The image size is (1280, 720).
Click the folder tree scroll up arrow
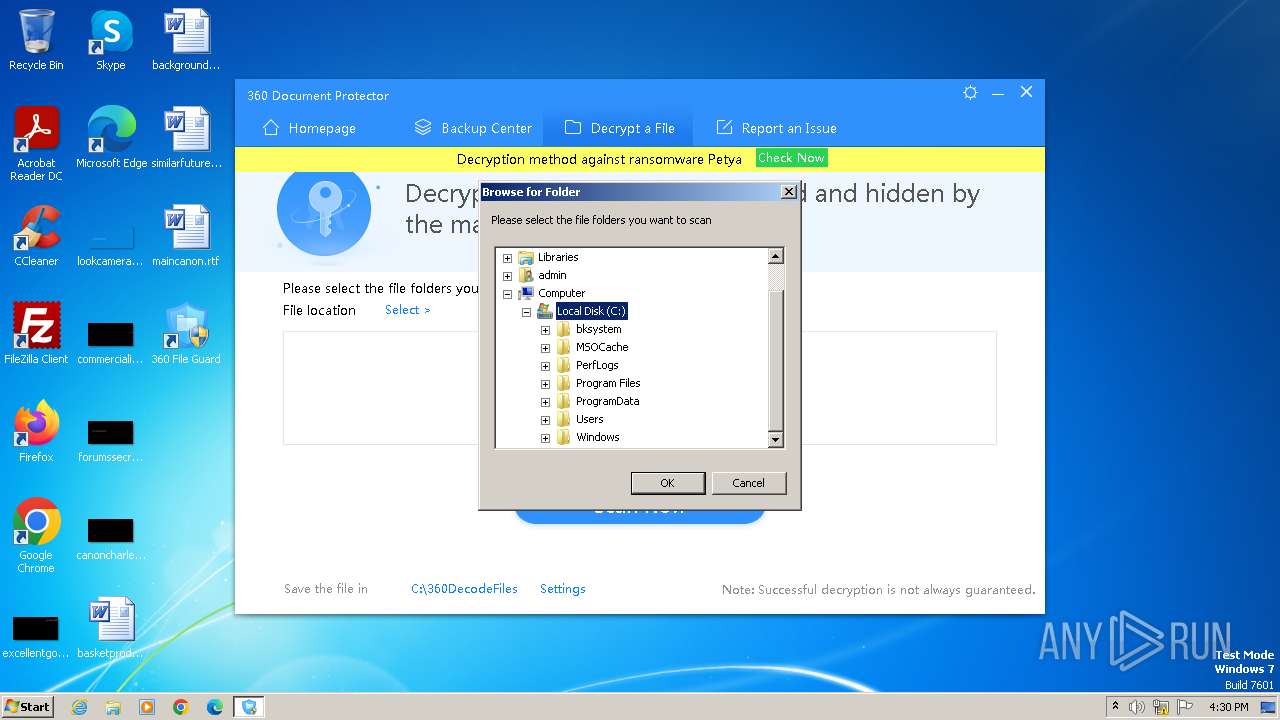point(775,257)
